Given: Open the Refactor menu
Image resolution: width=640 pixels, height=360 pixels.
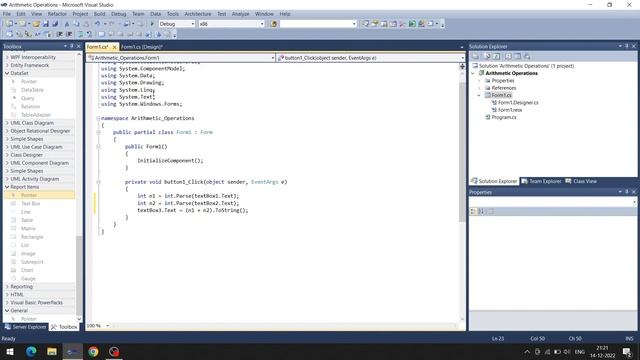Looking at the screenshot, I should click(x=57, y=14).
